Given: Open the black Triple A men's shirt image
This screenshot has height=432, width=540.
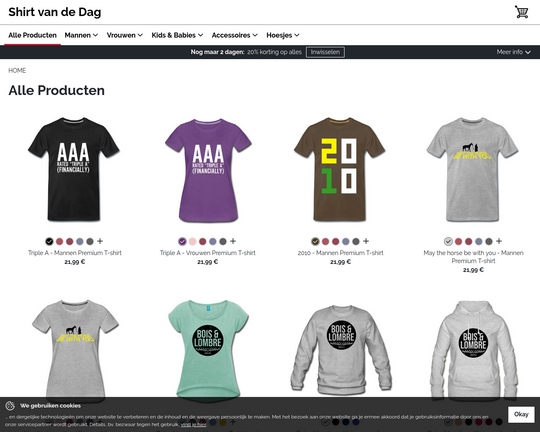Looking at the screenshot, I should coord(74,169).
